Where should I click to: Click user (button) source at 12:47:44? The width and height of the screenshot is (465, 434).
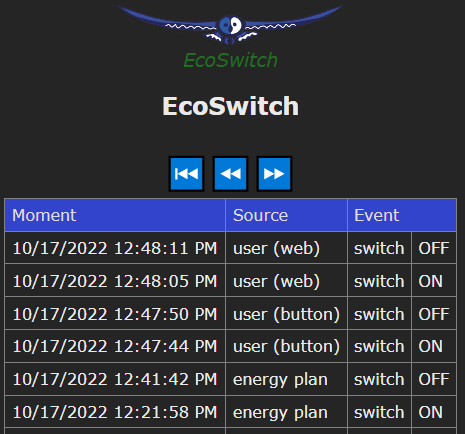coord(286,346)
